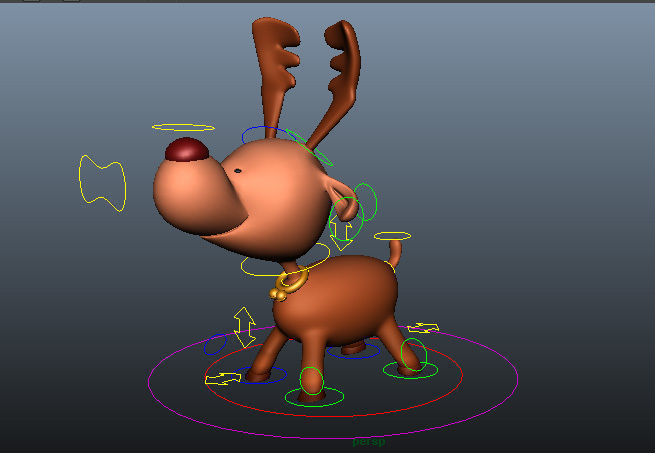Select the green ellipse control at the antler base

coord(310,148)
